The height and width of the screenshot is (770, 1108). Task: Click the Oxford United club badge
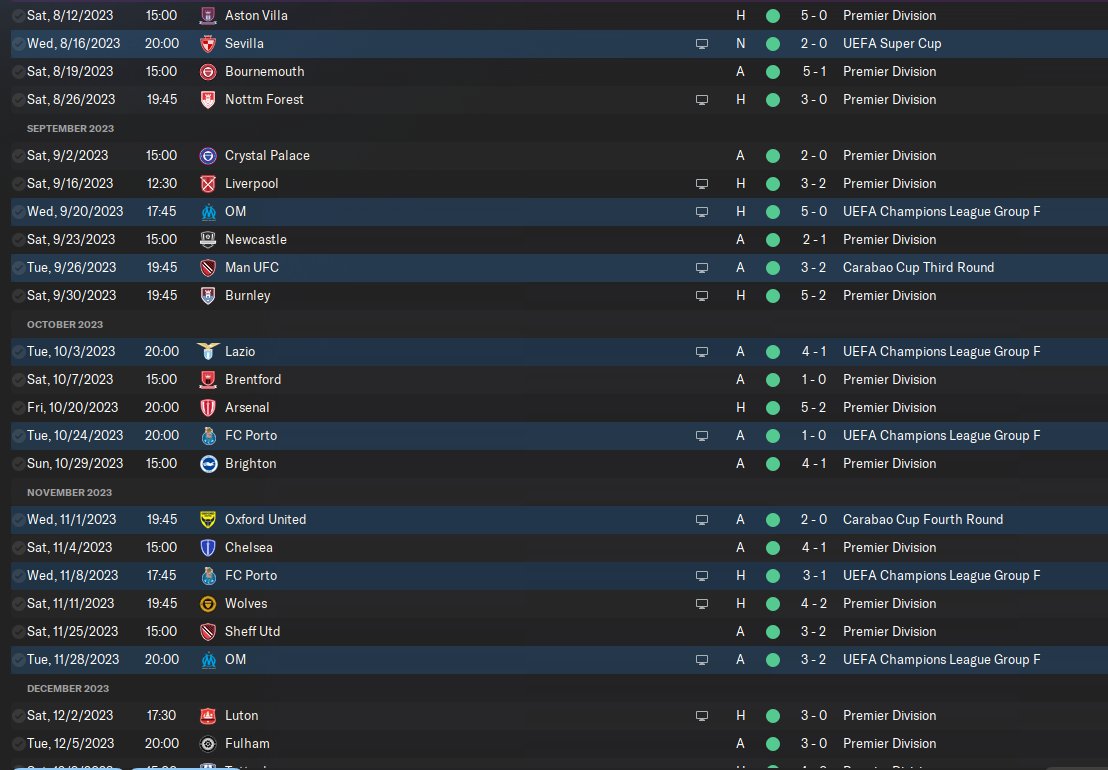[208, 519]
